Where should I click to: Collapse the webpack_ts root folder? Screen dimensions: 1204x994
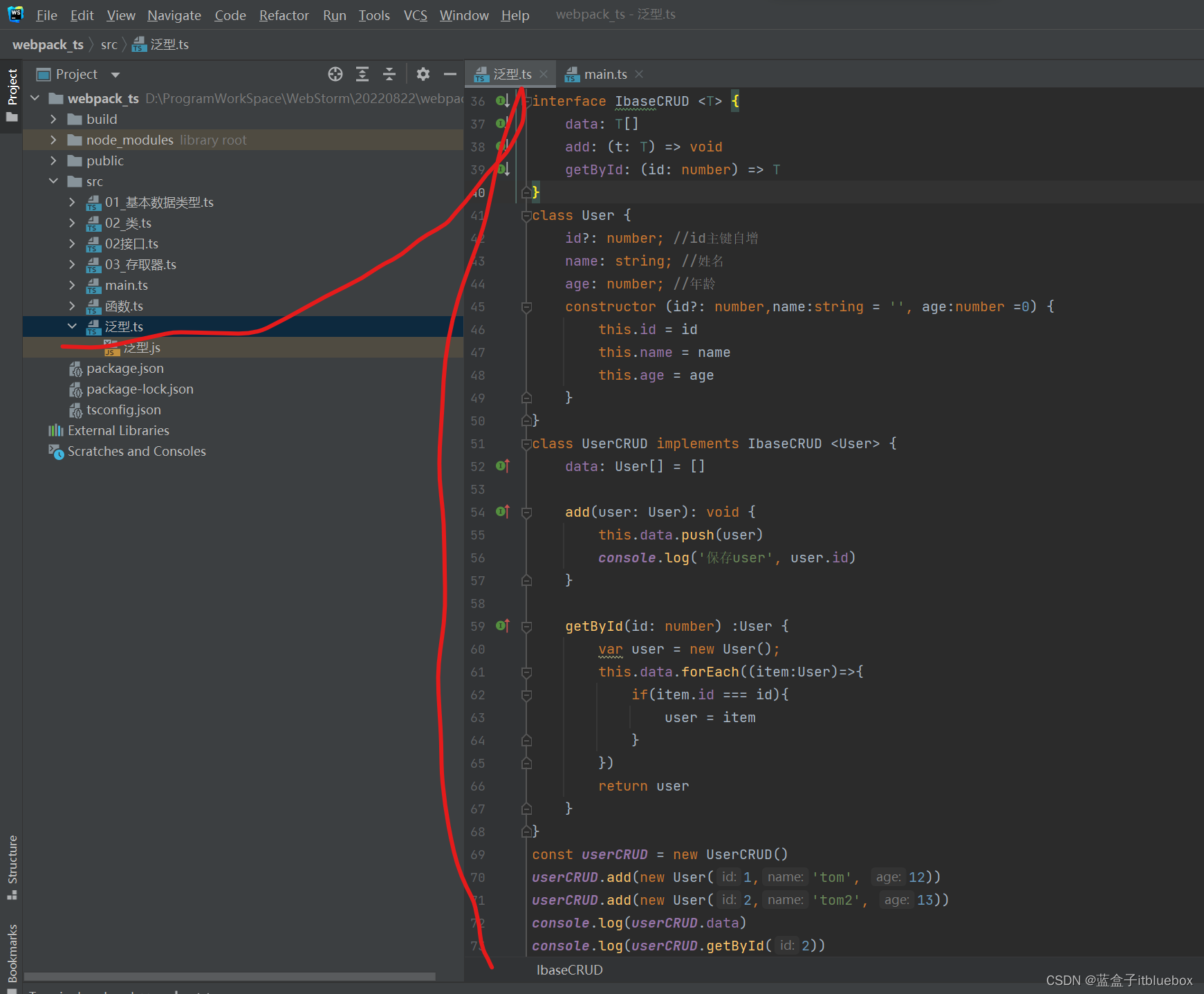coord(35,98)
